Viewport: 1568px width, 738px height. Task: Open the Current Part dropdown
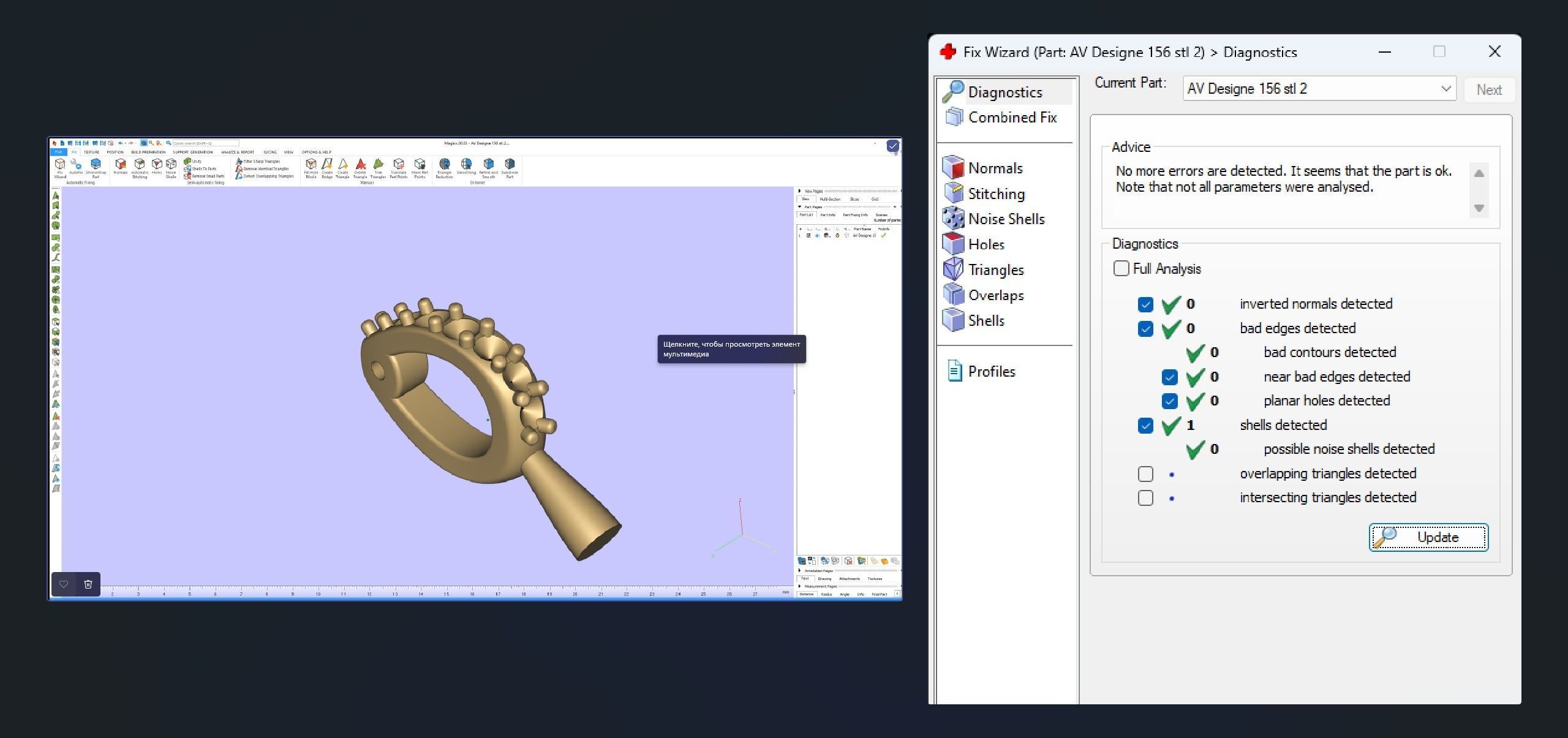tap(1319, 89)
